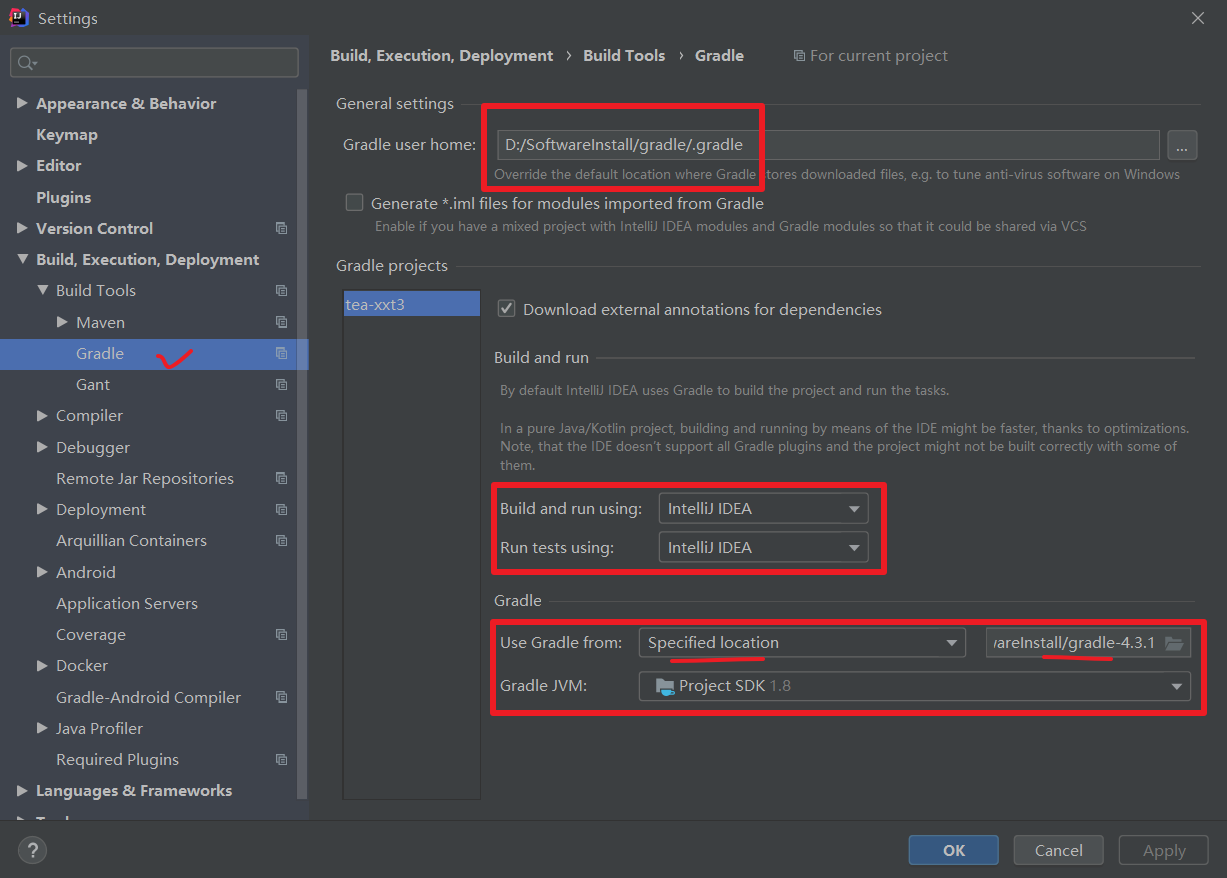The width and height of the screenshot is (1227, 878).
Task: Click the settings search input field
Action: point(154,62)
